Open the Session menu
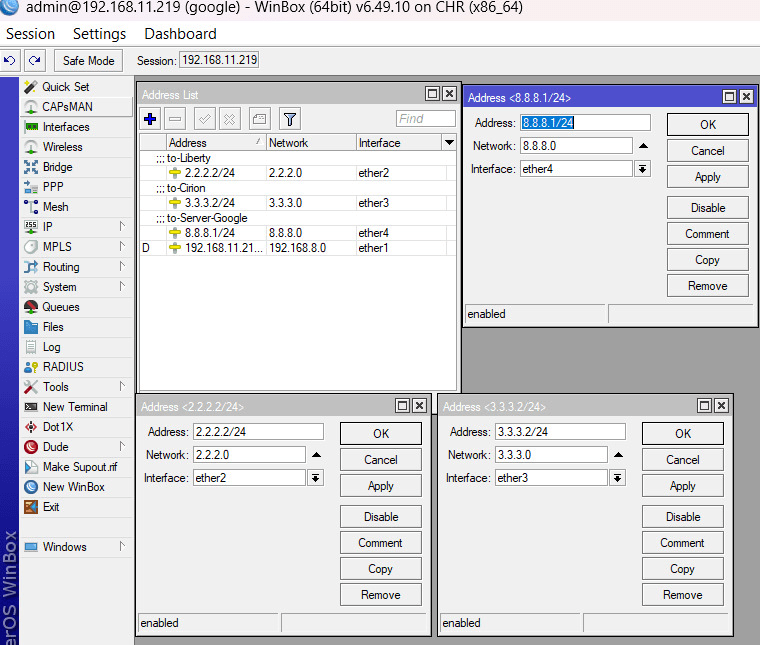 pyautogui.click(x=30, y=34)
